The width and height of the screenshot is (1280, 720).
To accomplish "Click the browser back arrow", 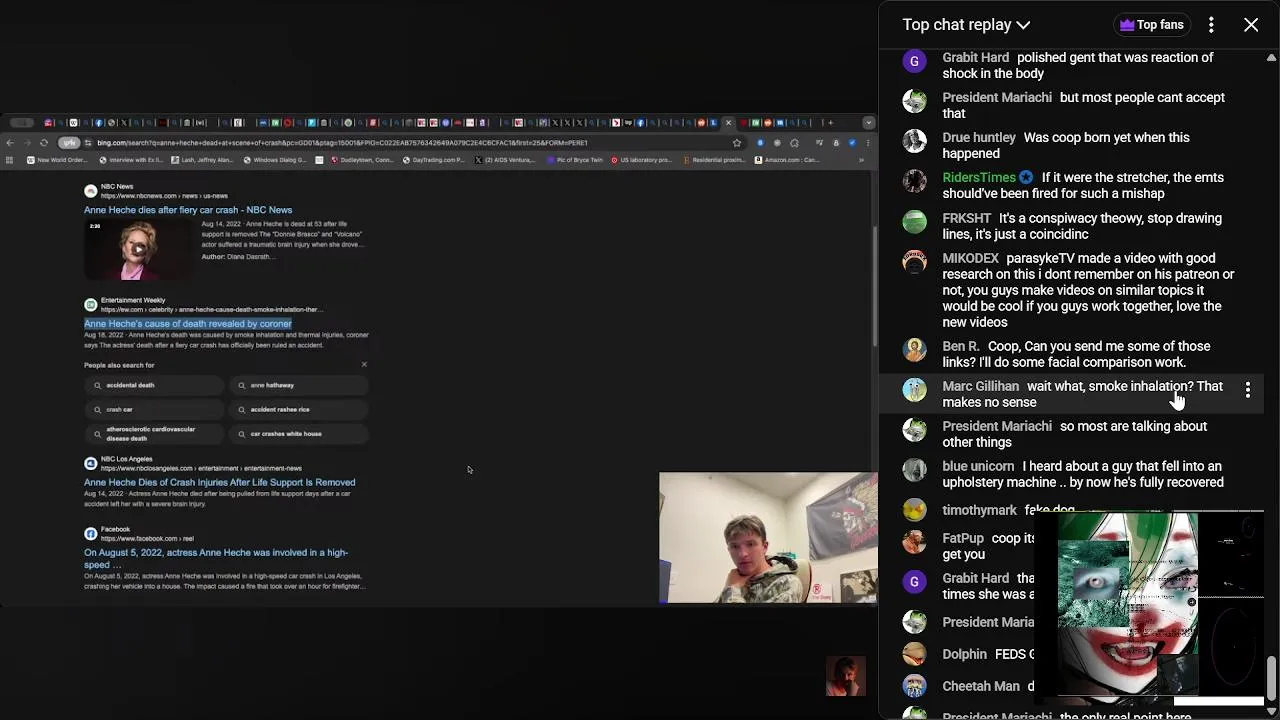I will (x=10, y=143).
